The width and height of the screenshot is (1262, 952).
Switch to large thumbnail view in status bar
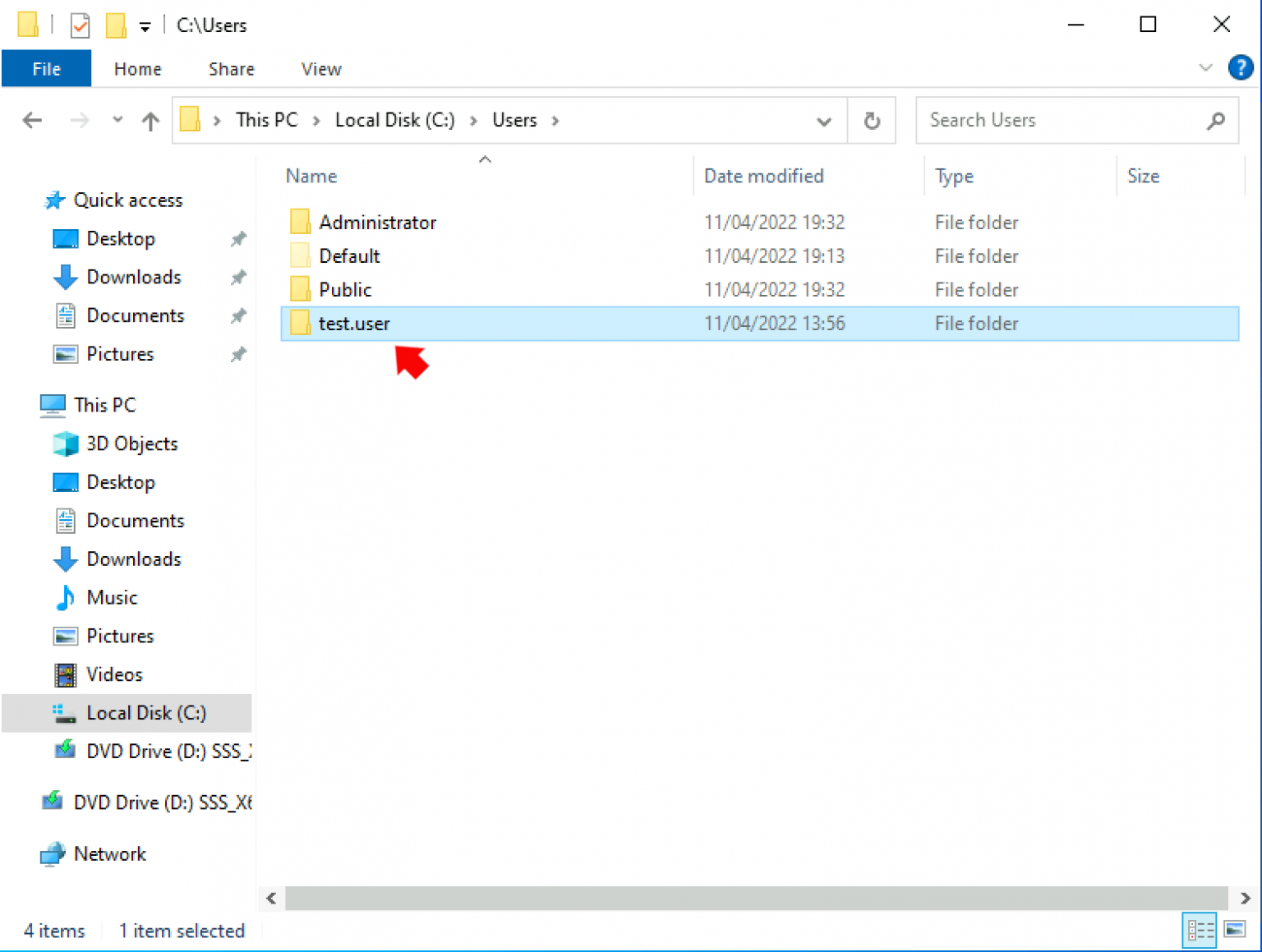pos(1236,930)
